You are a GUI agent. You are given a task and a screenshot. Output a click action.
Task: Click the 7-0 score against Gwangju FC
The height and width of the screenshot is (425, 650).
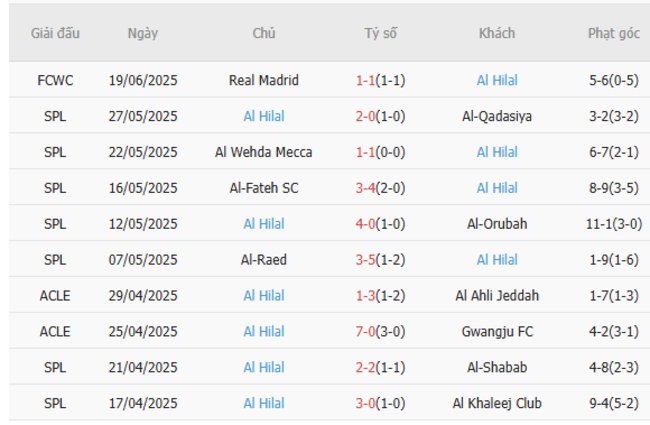click(x=367, y=332)
